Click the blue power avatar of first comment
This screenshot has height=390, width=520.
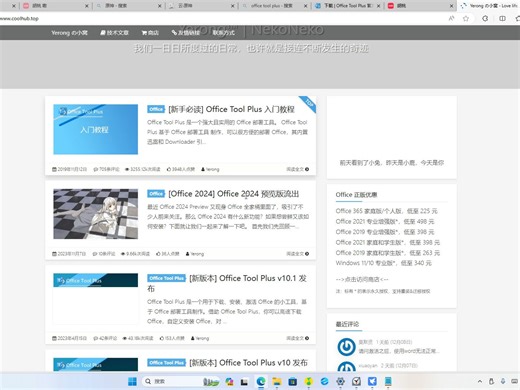pos(346,347)
